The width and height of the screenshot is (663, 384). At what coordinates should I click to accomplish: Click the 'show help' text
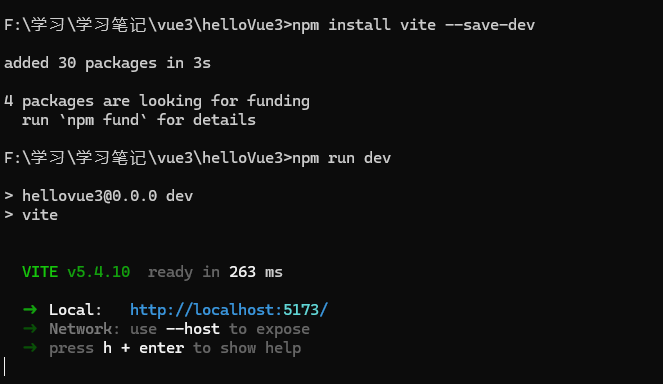pos(260,348)
